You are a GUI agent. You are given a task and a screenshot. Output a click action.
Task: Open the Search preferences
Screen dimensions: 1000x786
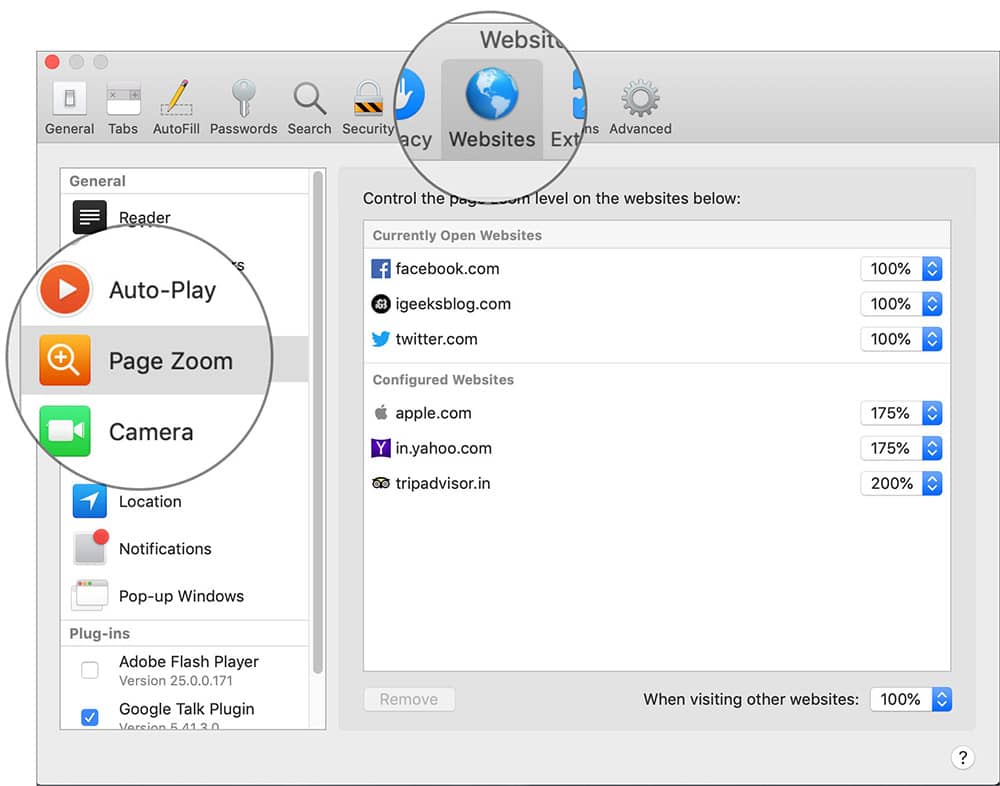309,105
